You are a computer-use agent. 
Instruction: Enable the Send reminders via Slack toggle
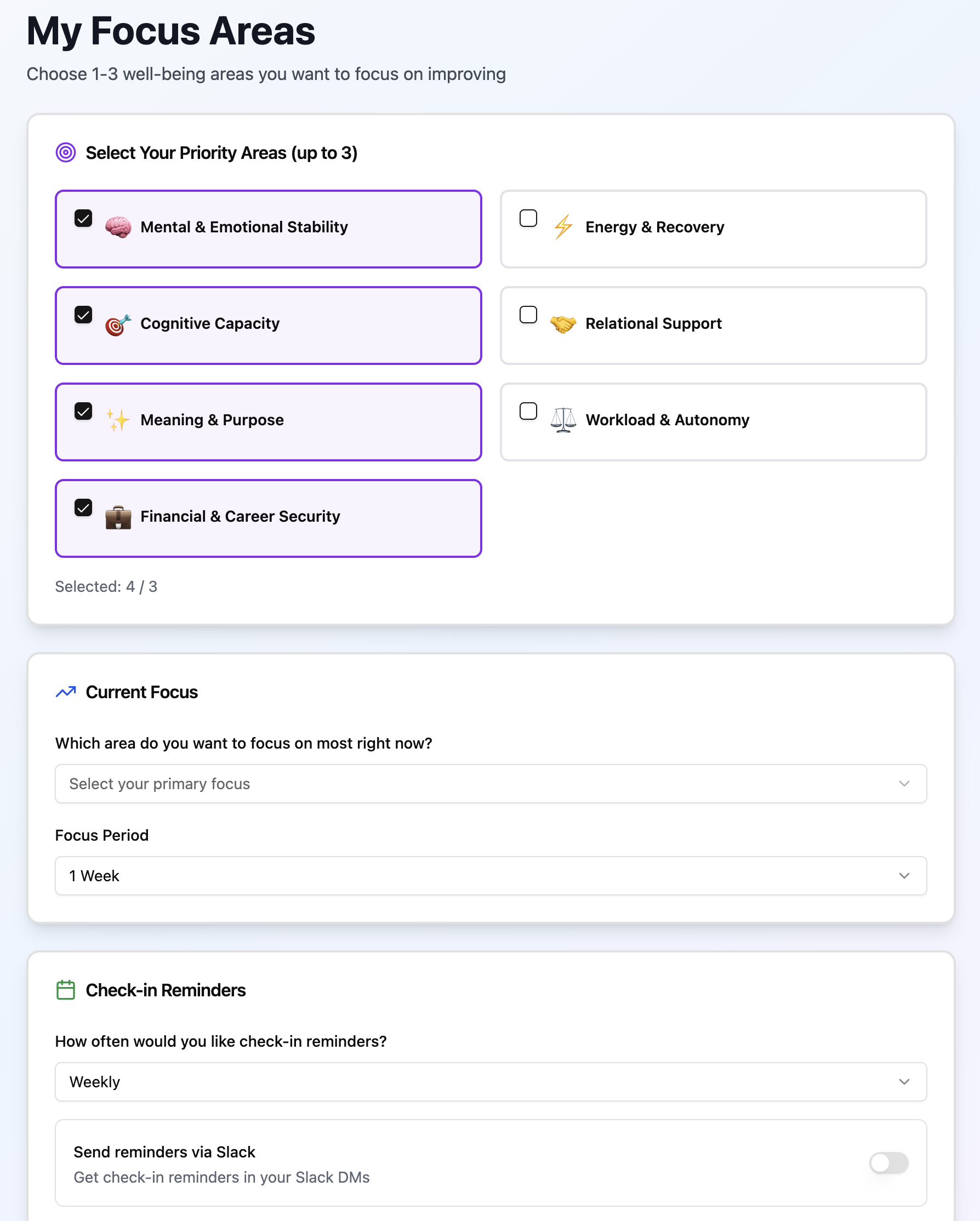[888, 1163]
